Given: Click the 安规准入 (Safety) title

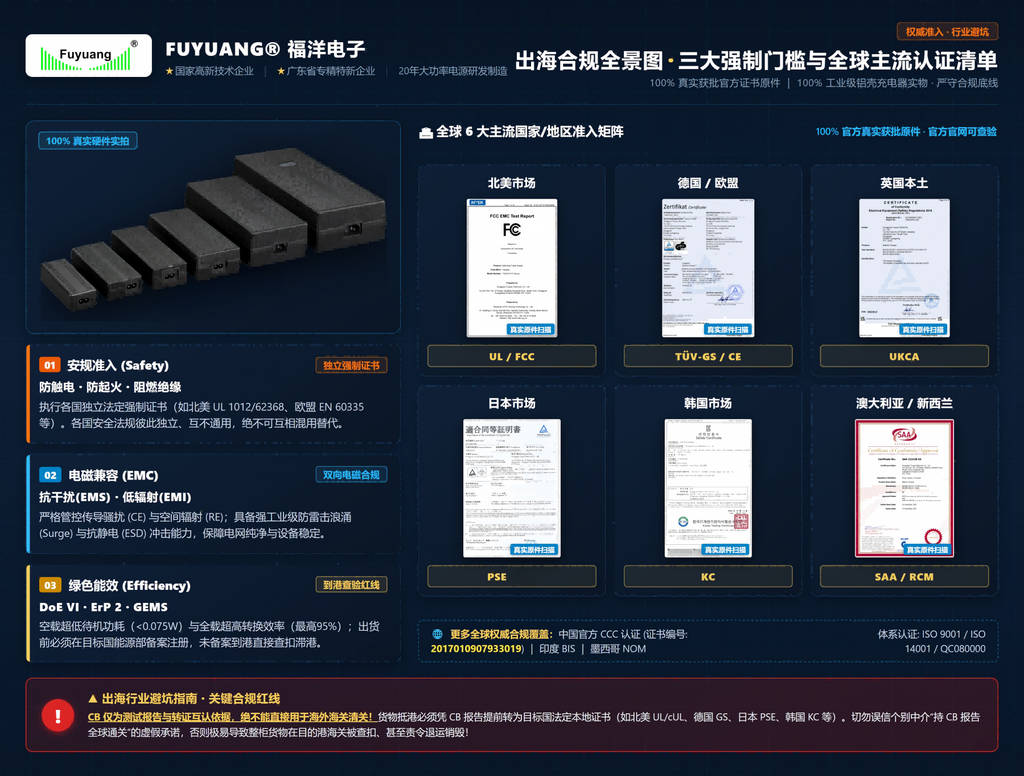Looking at the screenshot, I should (118, 365).
